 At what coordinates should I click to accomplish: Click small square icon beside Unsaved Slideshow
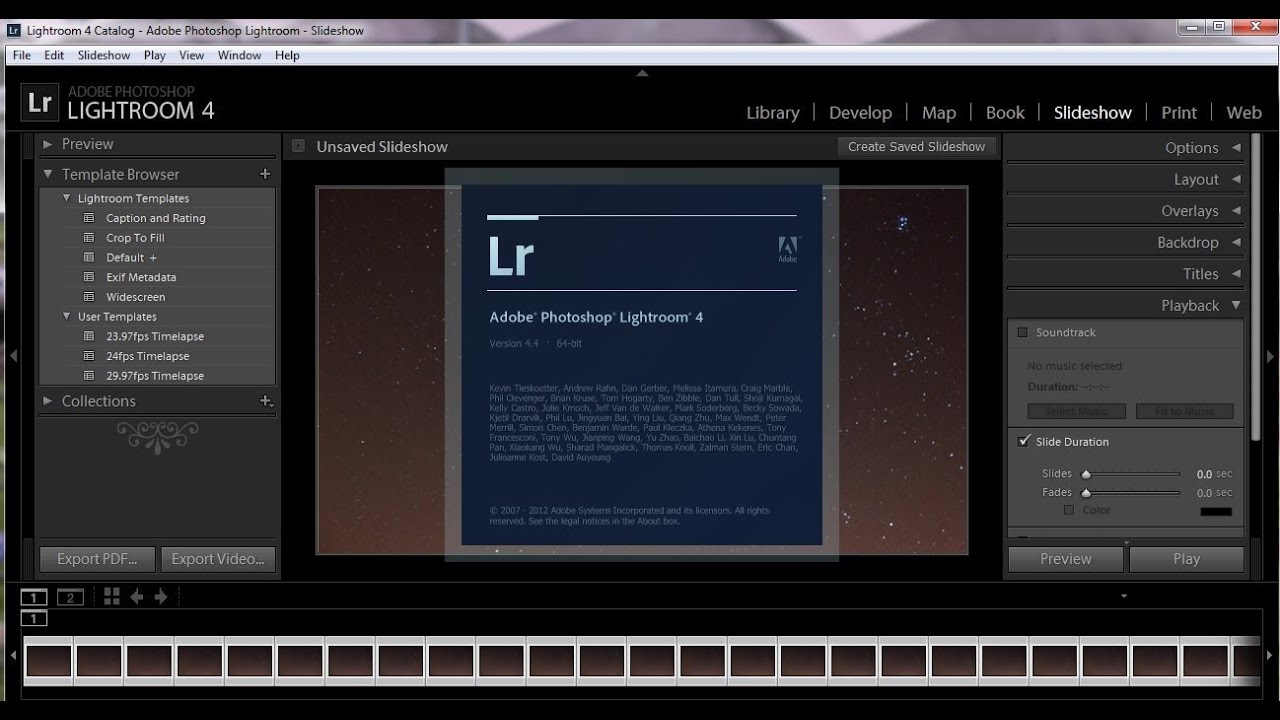298,146
